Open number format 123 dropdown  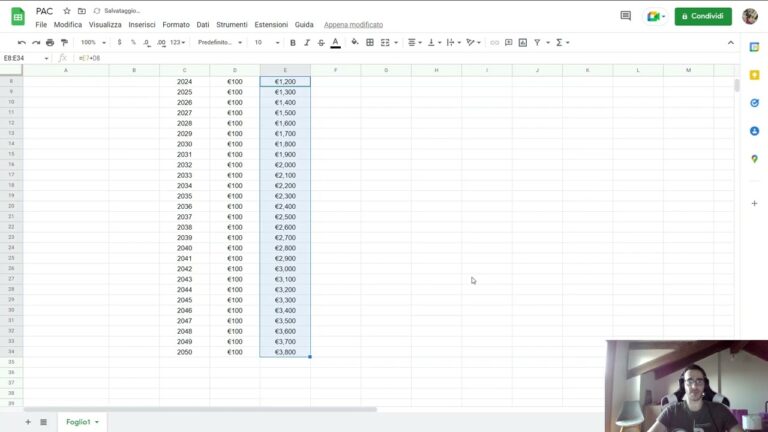pyautogui.click(x=177, y=43)
